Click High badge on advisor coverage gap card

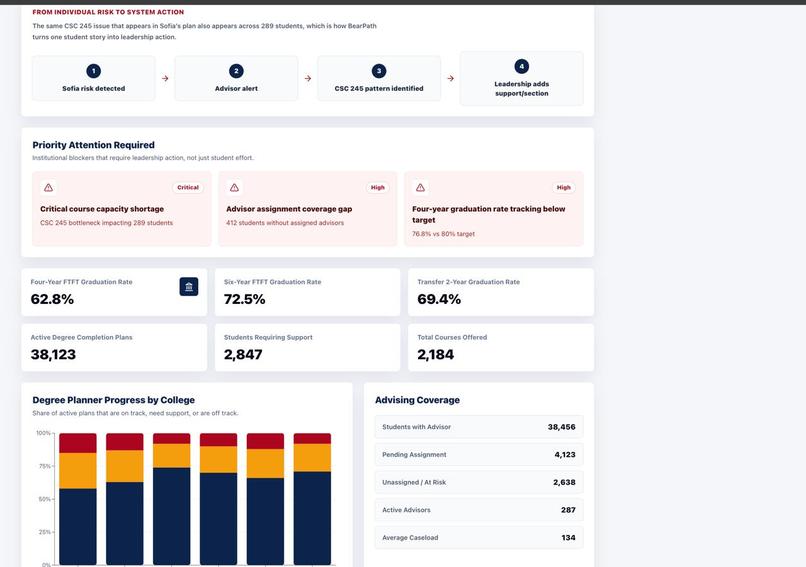pos(378,188)
